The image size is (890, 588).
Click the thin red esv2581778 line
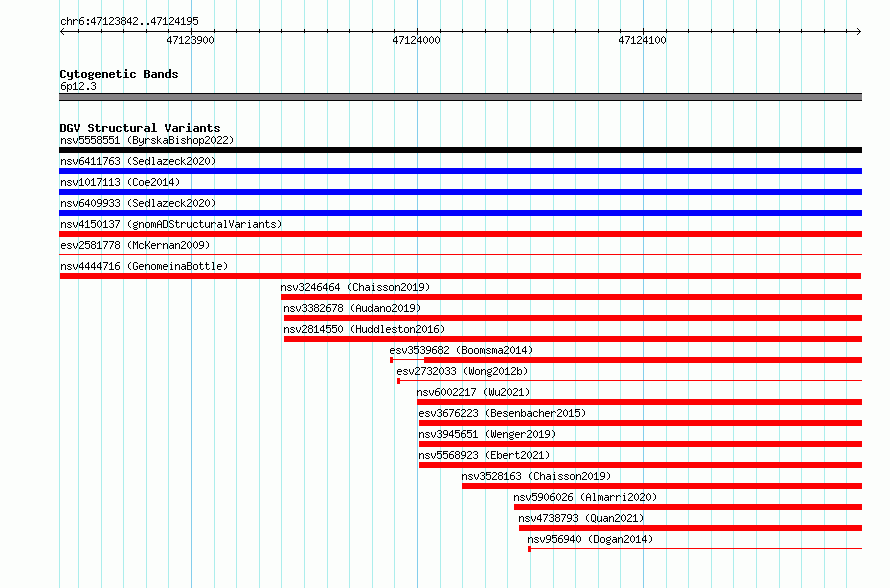tap(460, 255)
